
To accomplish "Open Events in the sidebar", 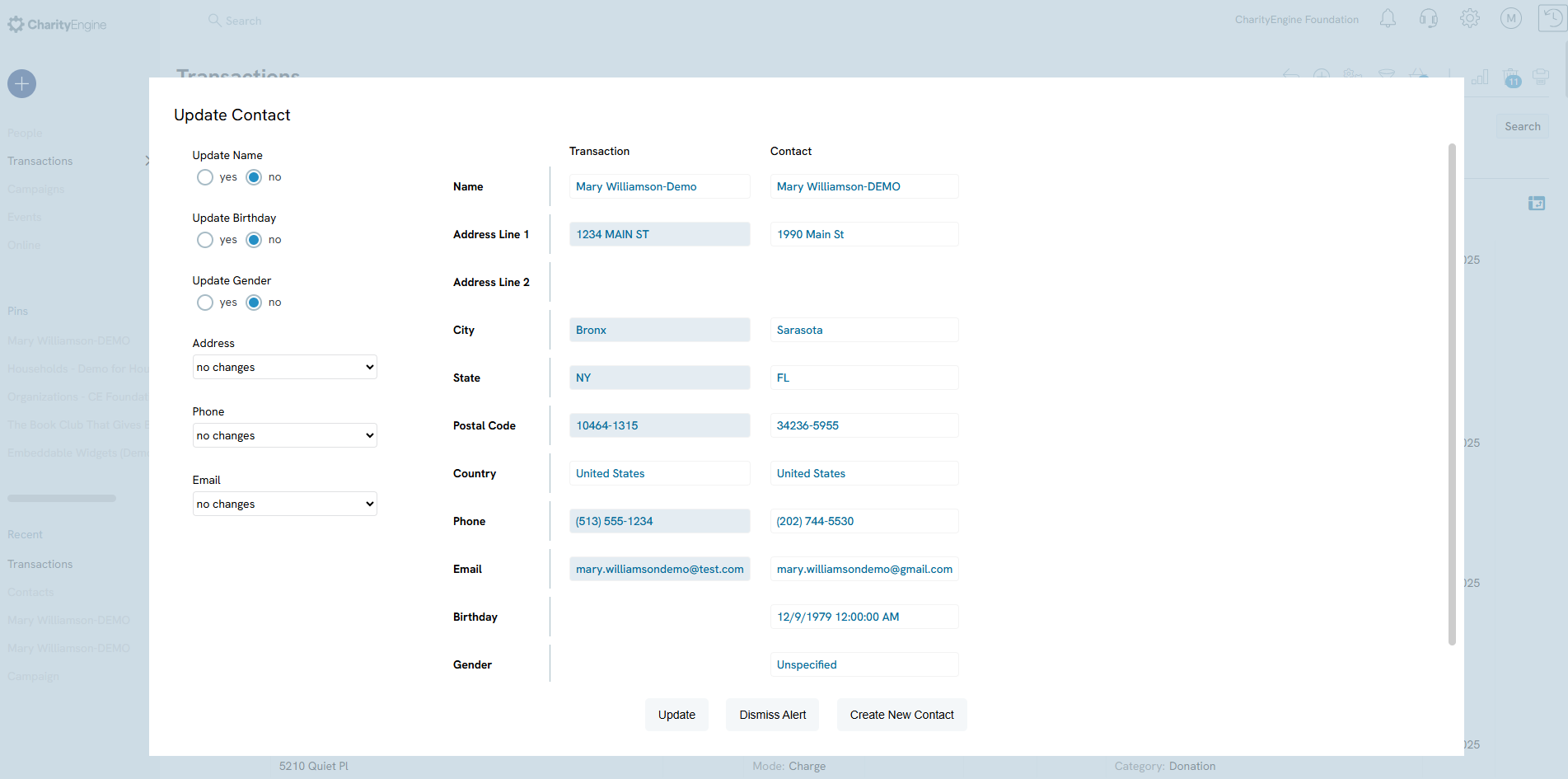I will [x=24, y=217].
